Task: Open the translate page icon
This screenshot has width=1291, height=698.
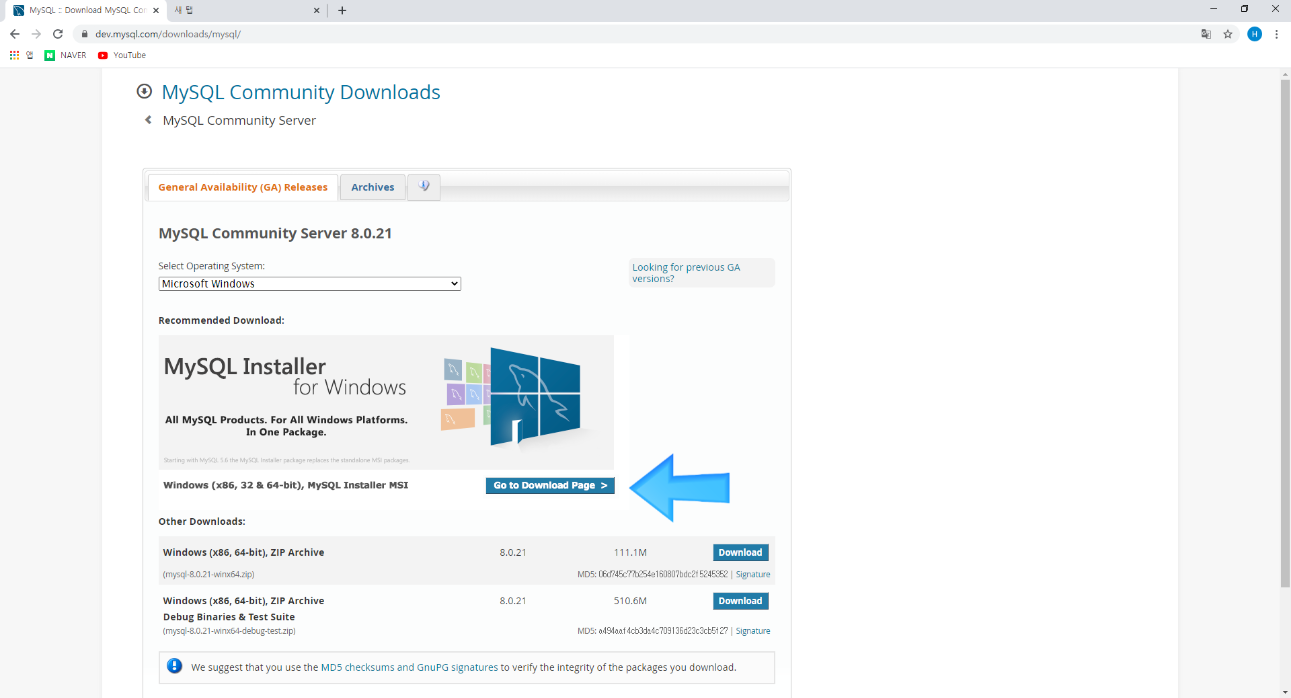Action: 1206,34
